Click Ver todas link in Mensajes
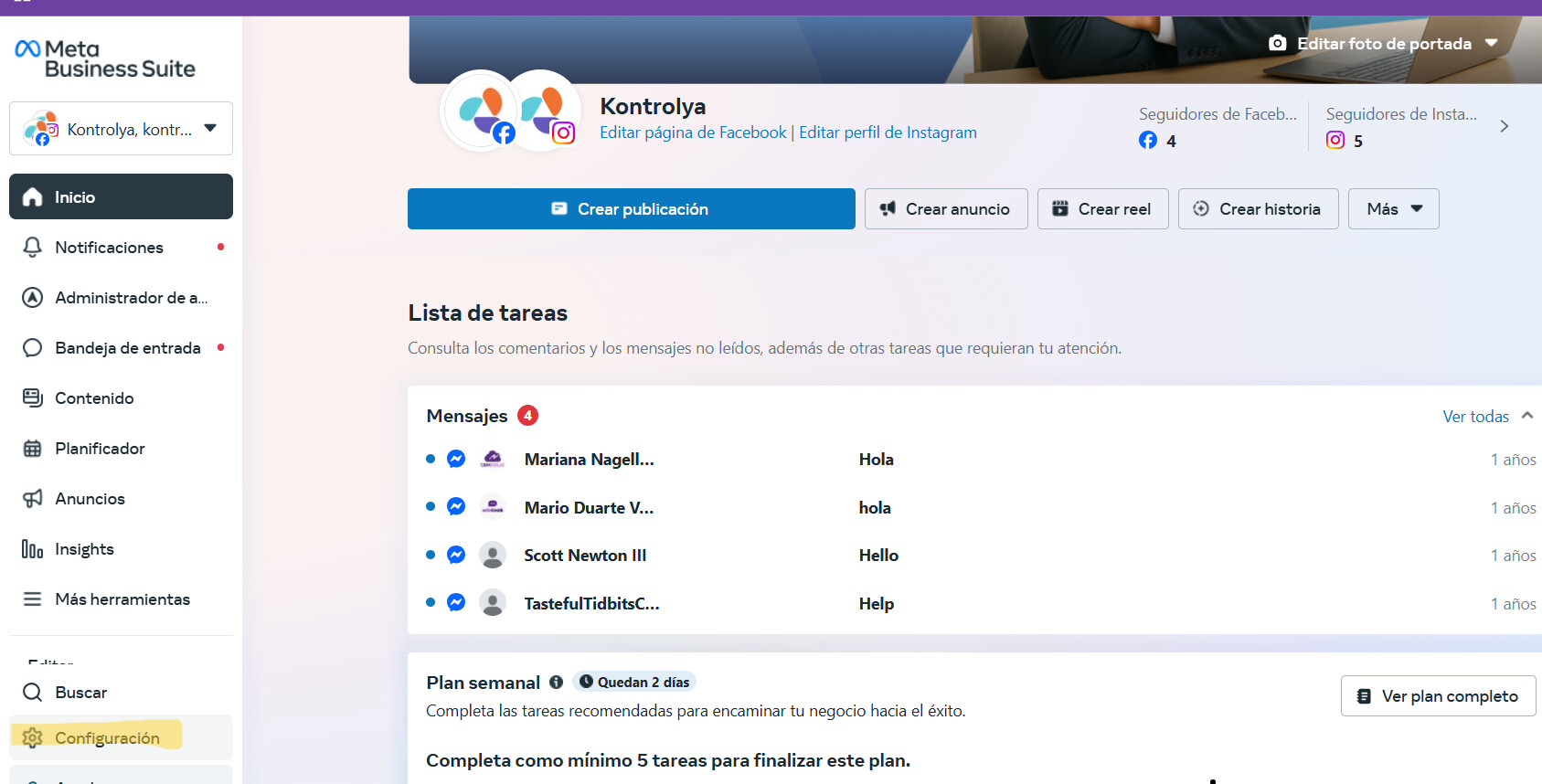Image resolution: width=1542 pixels, height=784 pixels. coord(1475,417)
